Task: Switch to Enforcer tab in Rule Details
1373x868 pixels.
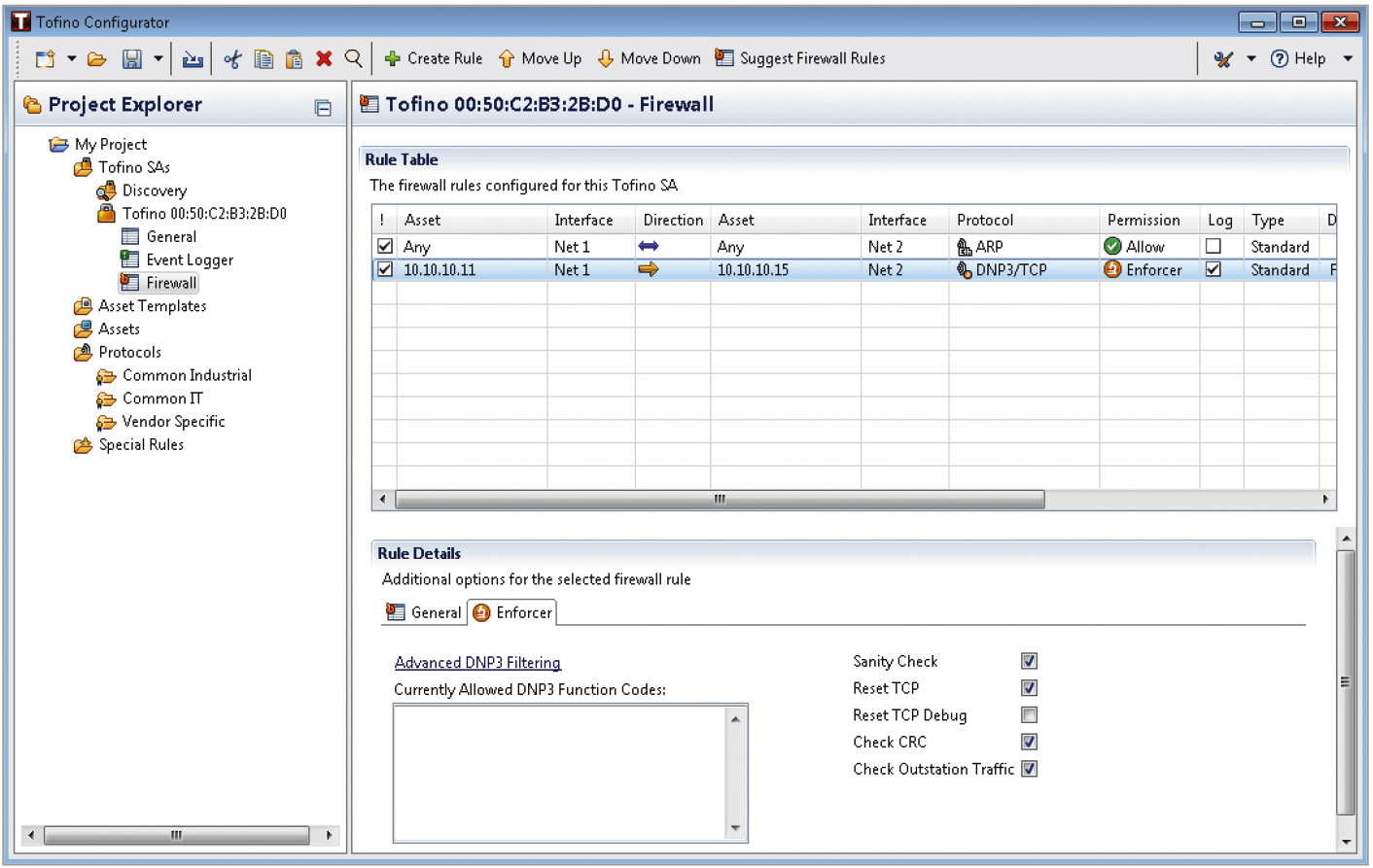Action: point(512,612)
